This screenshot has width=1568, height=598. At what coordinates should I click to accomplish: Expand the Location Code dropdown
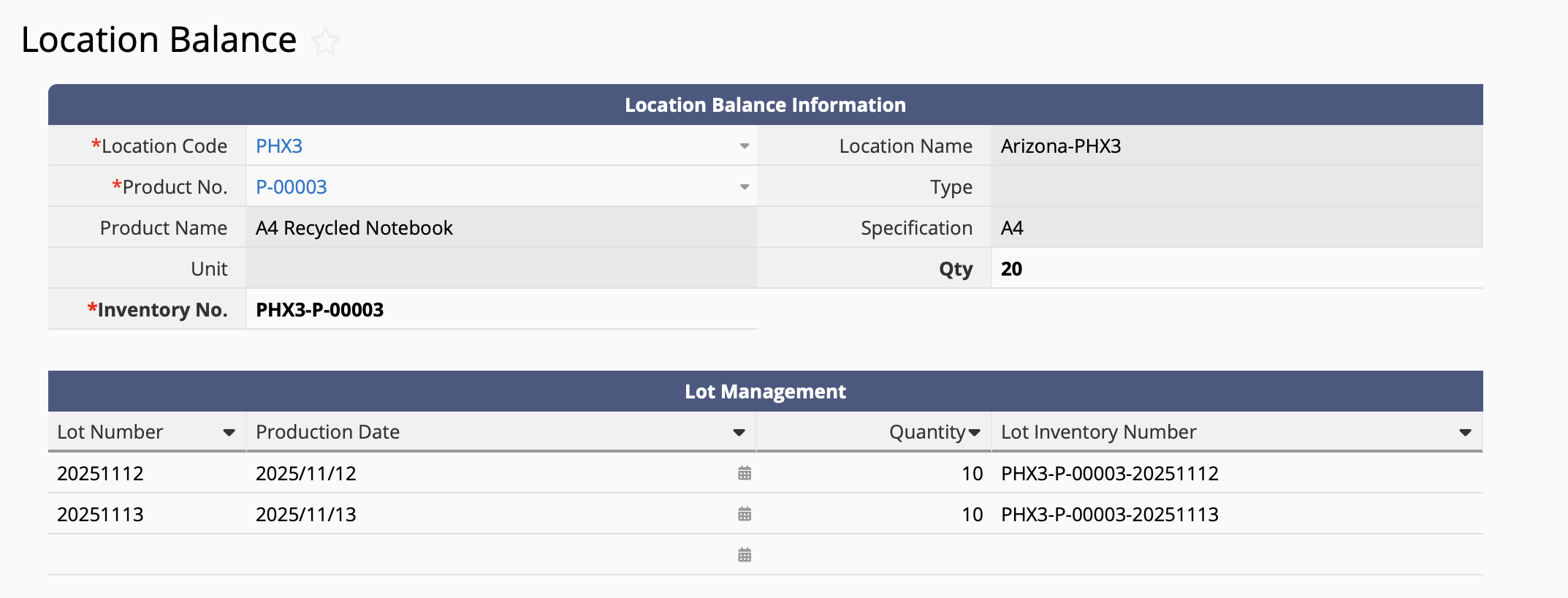744,146
